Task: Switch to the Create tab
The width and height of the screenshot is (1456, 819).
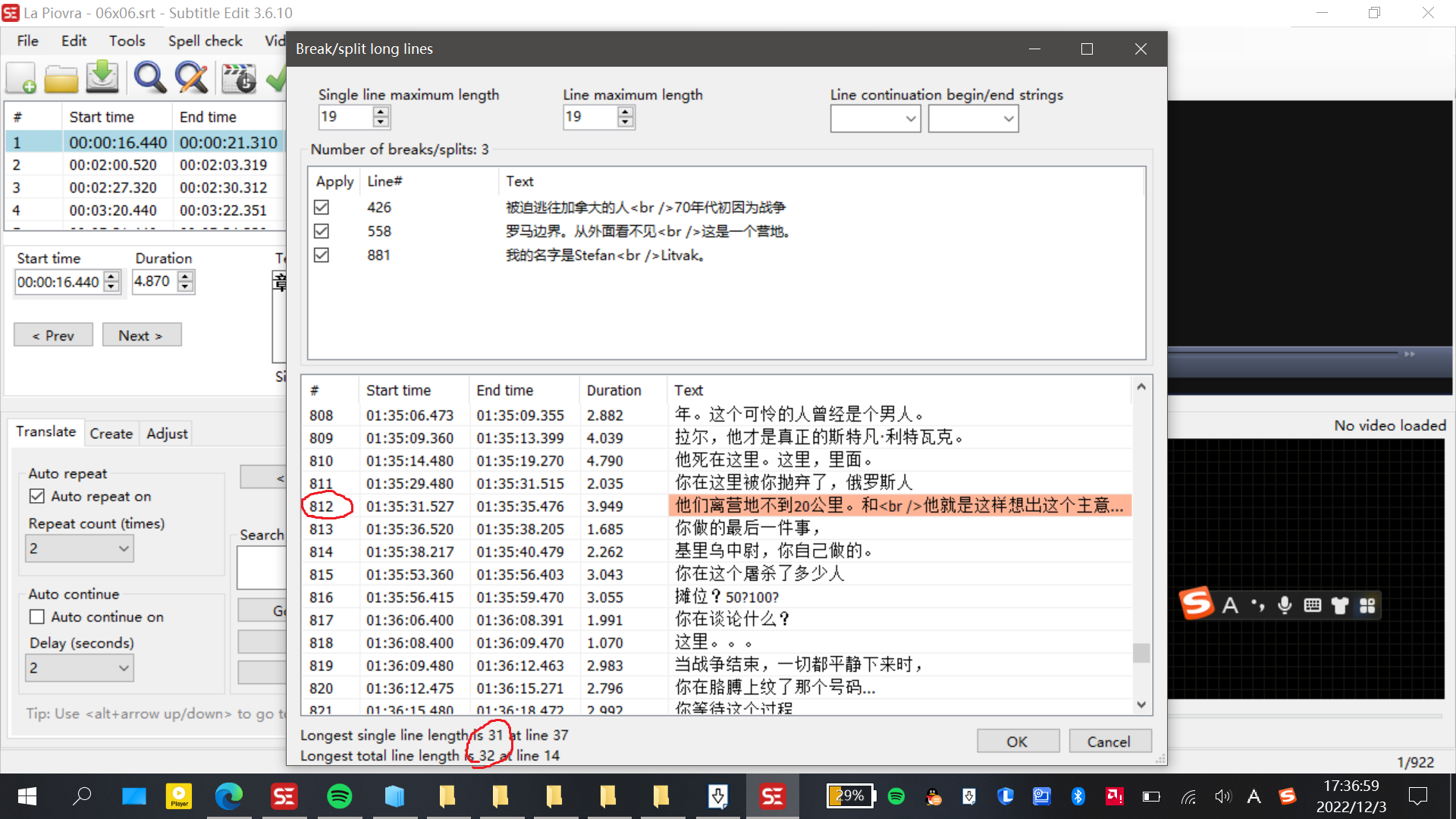Action: pos(111,433)
